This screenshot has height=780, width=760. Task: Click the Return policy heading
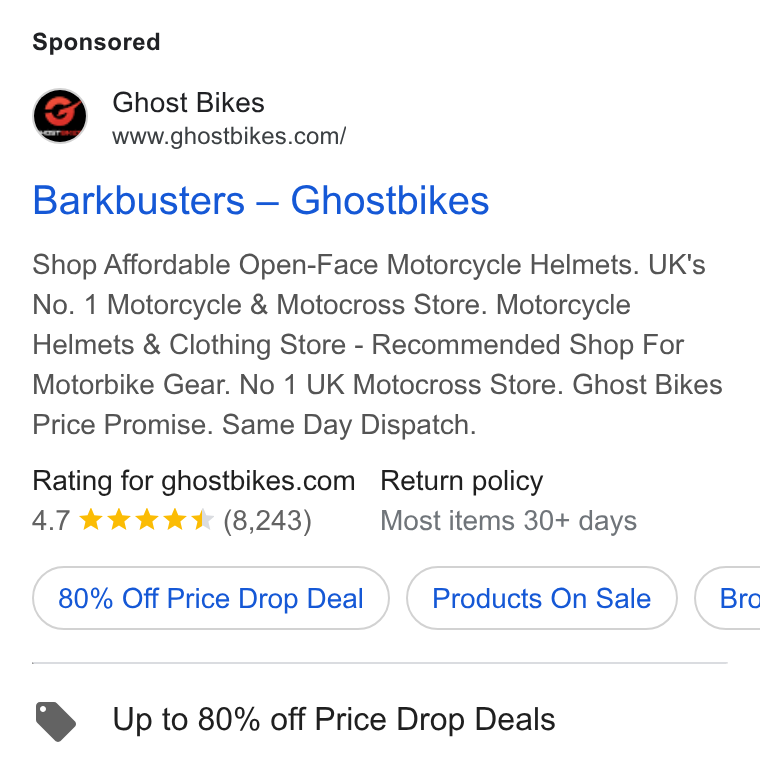[x=462, y=481]
